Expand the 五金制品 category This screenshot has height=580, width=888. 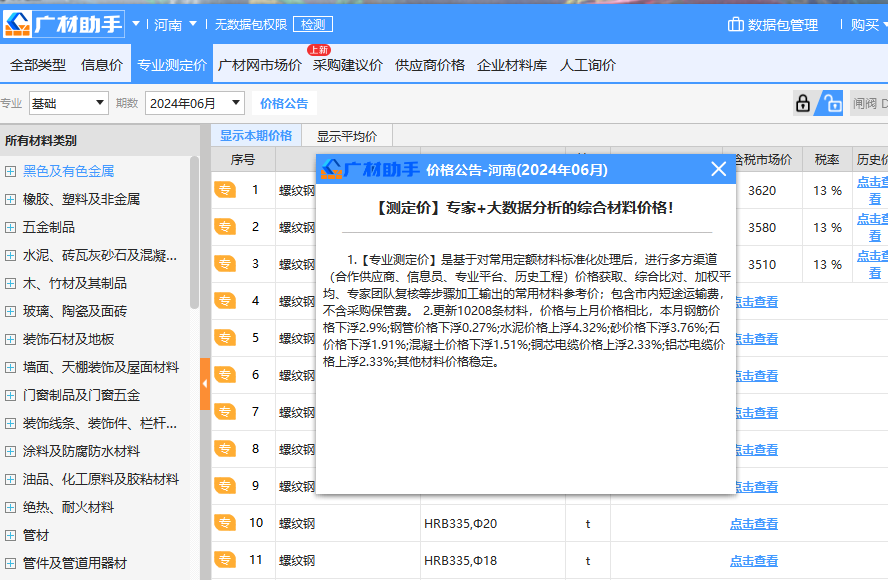point(10,227)
